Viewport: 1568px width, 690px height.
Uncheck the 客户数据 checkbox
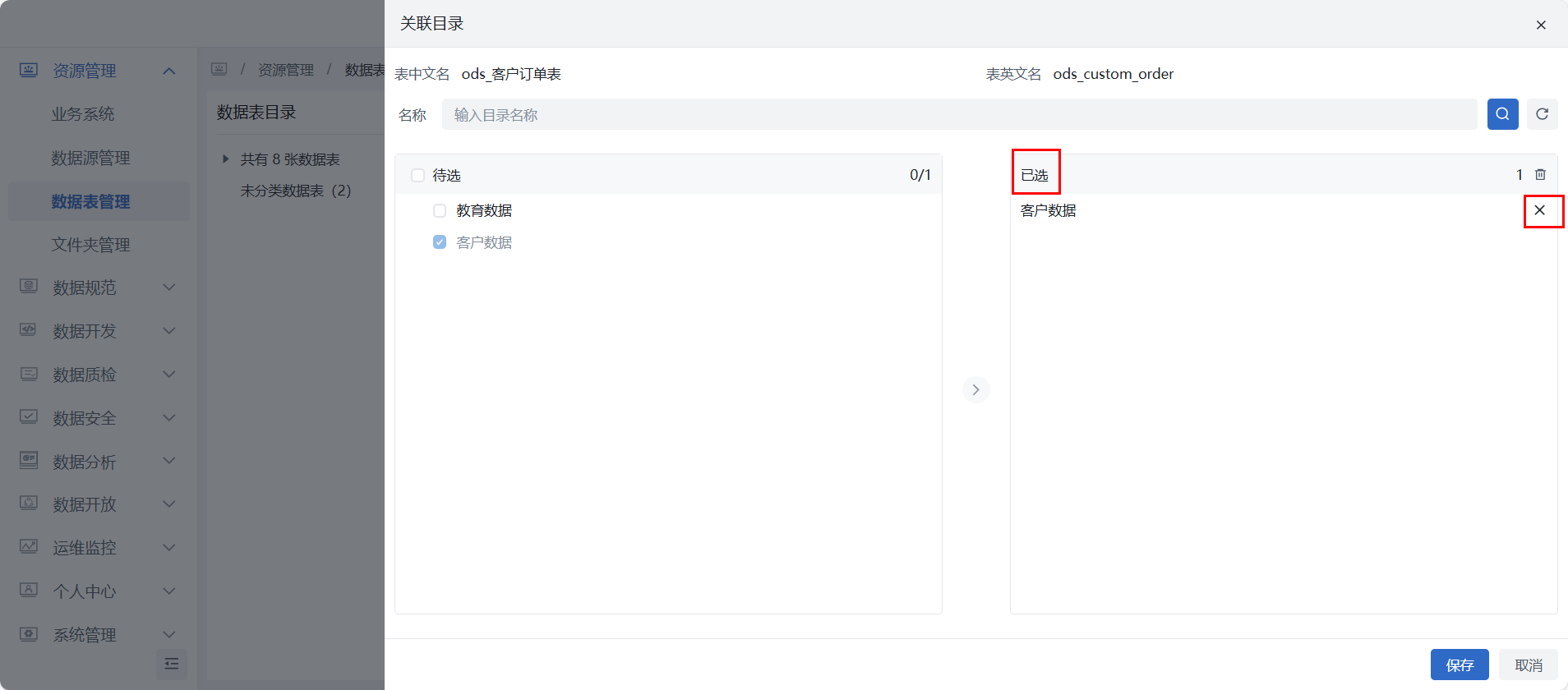pos(440,242)
